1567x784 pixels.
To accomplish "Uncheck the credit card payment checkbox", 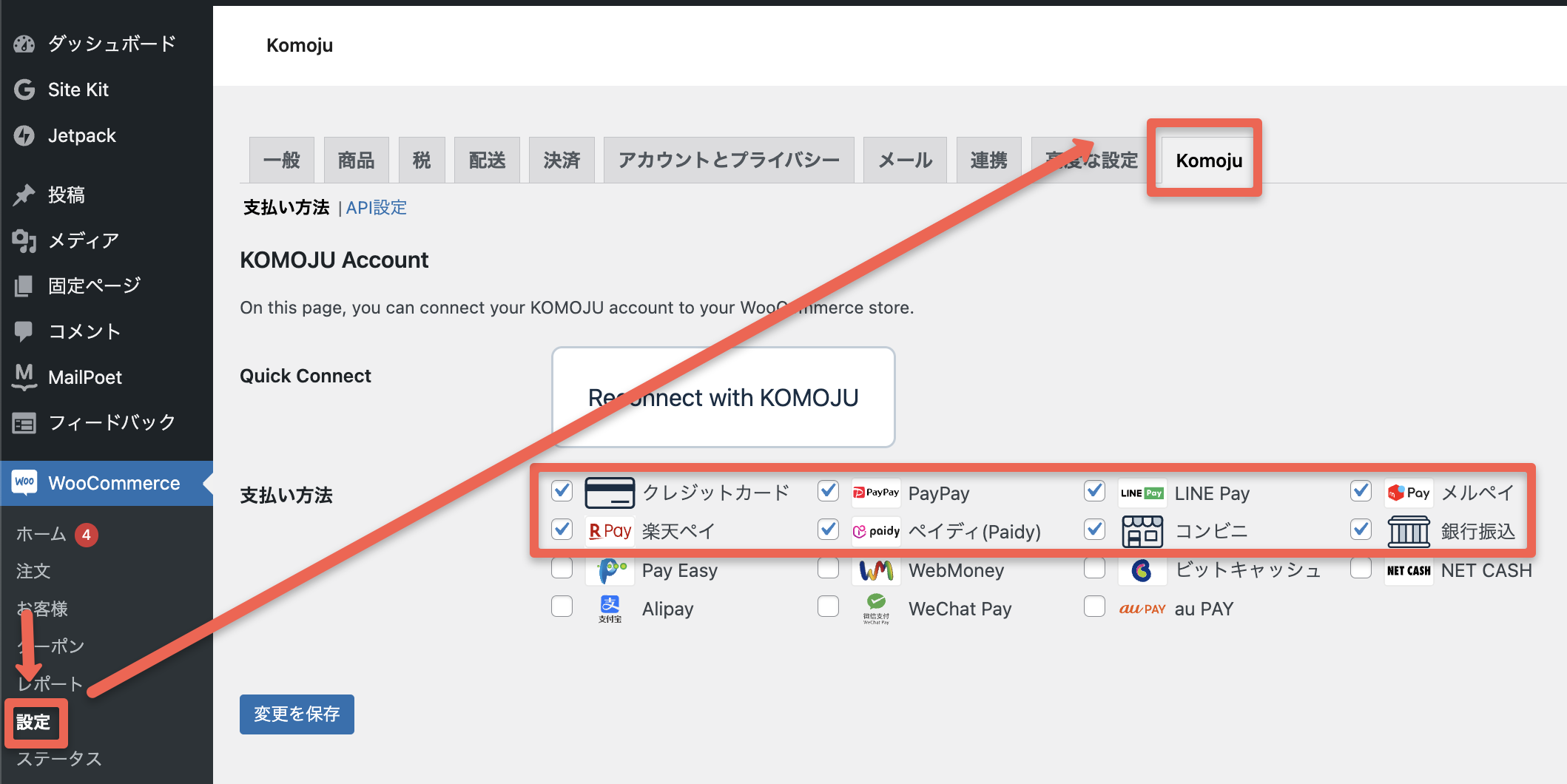I will 562,491.
